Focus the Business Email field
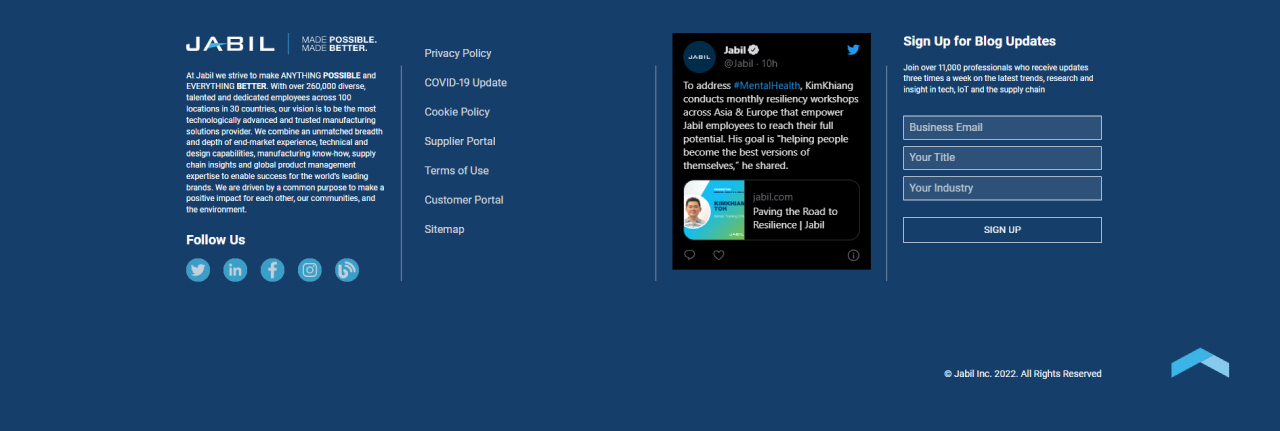1280x431 pixels. click(x=1002, y=128)
